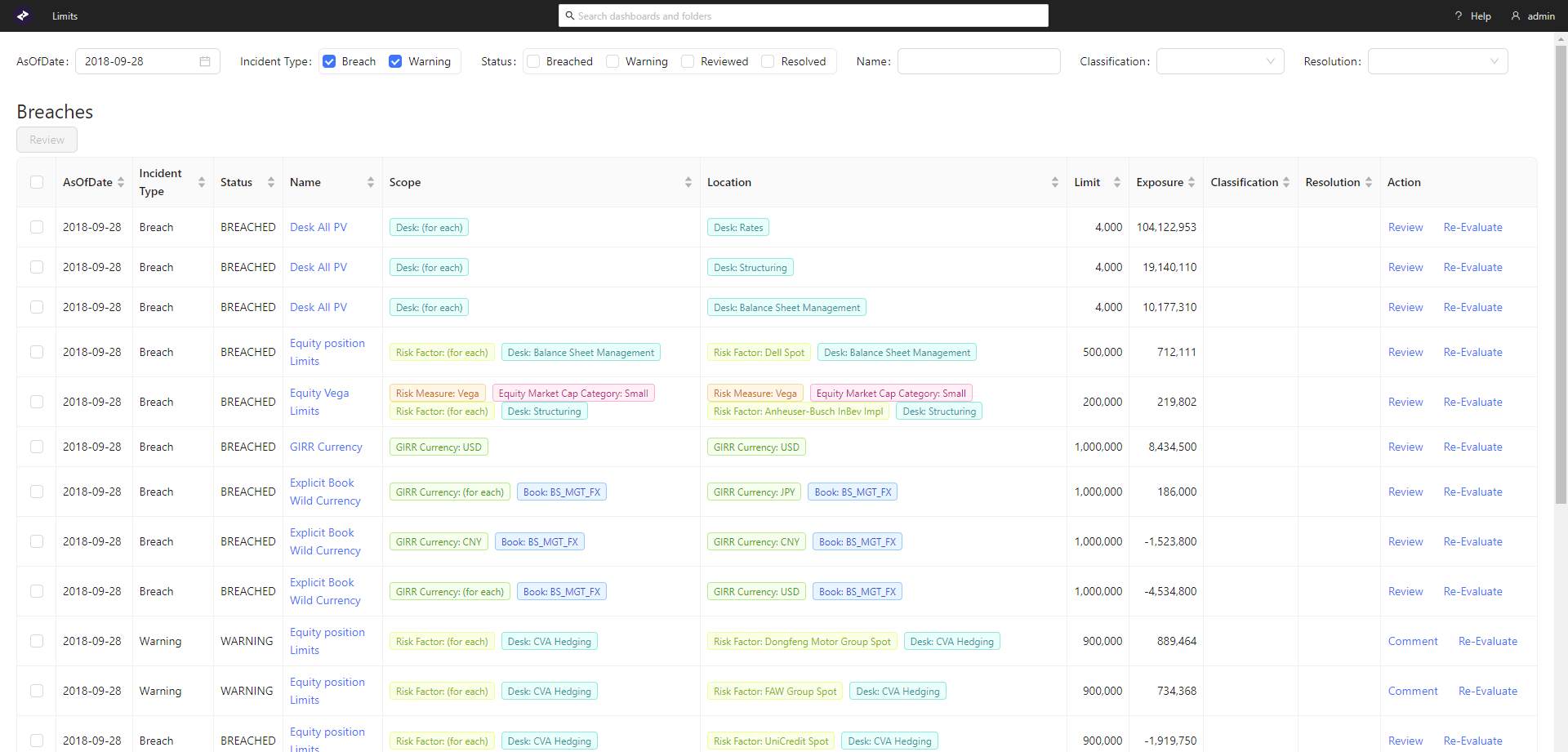This screenshot has height=752, width=1568.
Task: Sort by Status column arrows
Action: point(271,182)
